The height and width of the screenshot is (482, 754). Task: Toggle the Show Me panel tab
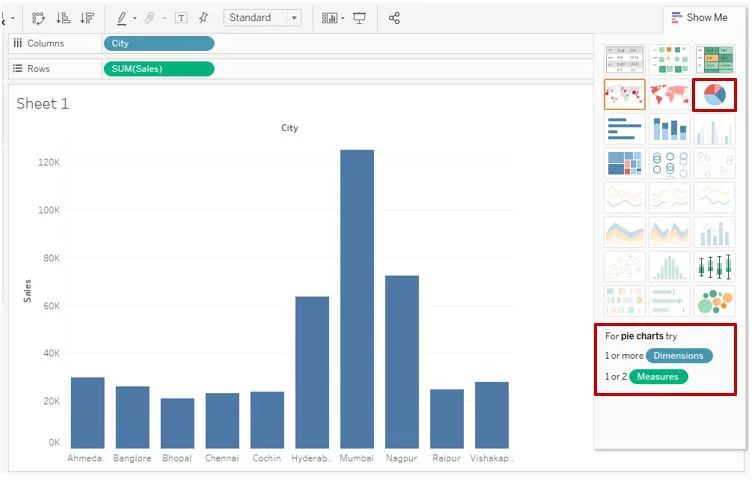click(x=700, y=18)
